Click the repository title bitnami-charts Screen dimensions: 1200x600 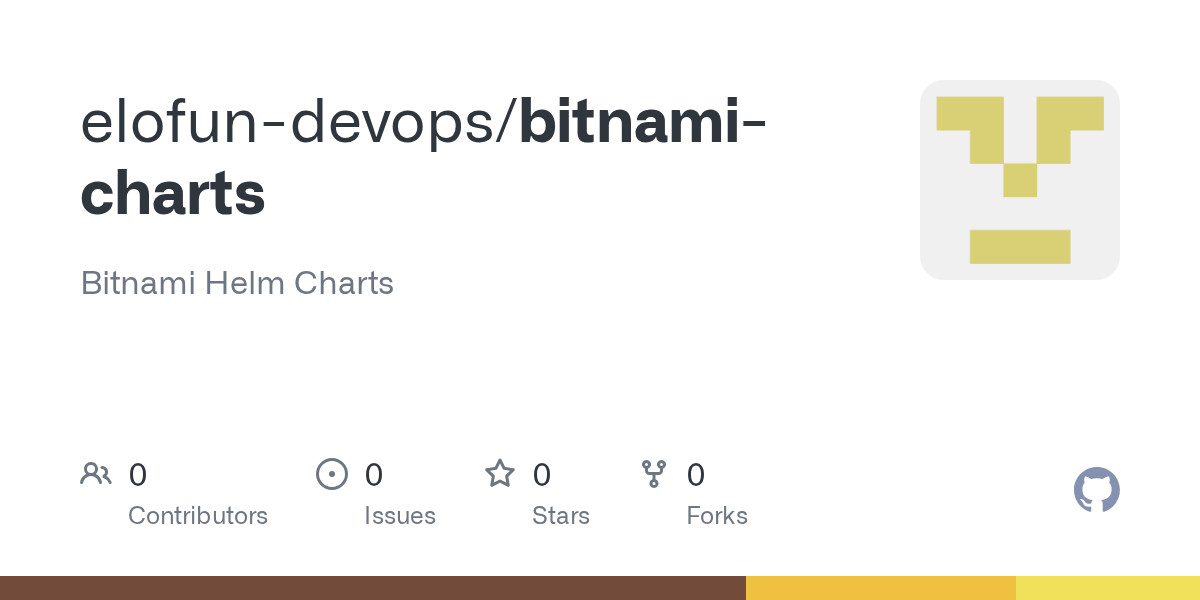tap(424, 157)
